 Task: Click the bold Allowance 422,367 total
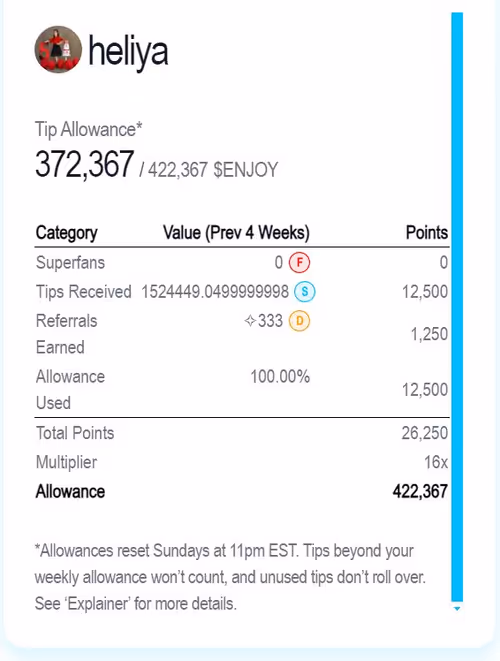click(420, 492)
